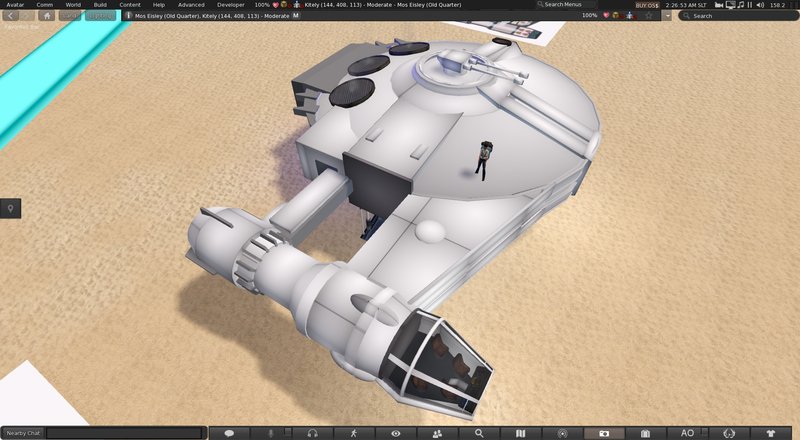Open master volume via the speaker icon

coord(760,5)
